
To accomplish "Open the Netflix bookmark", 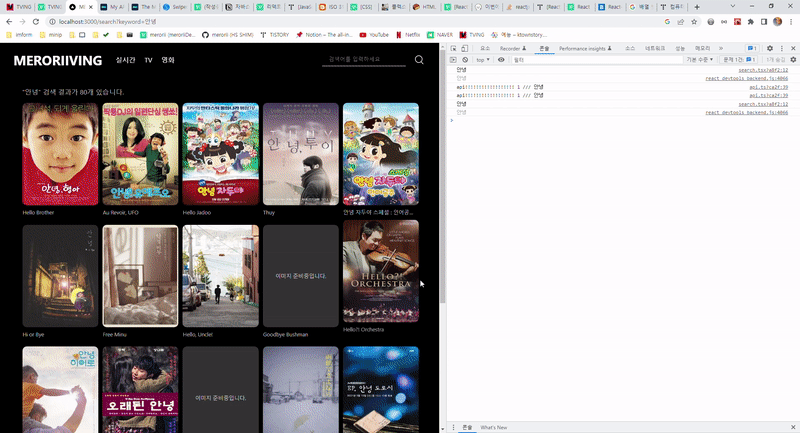I will (x=408, y=35).
